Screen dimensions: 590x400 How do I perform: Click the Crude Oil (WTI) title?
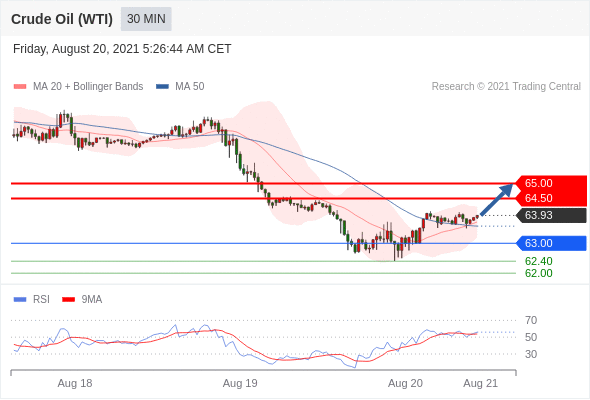(62, 19)
